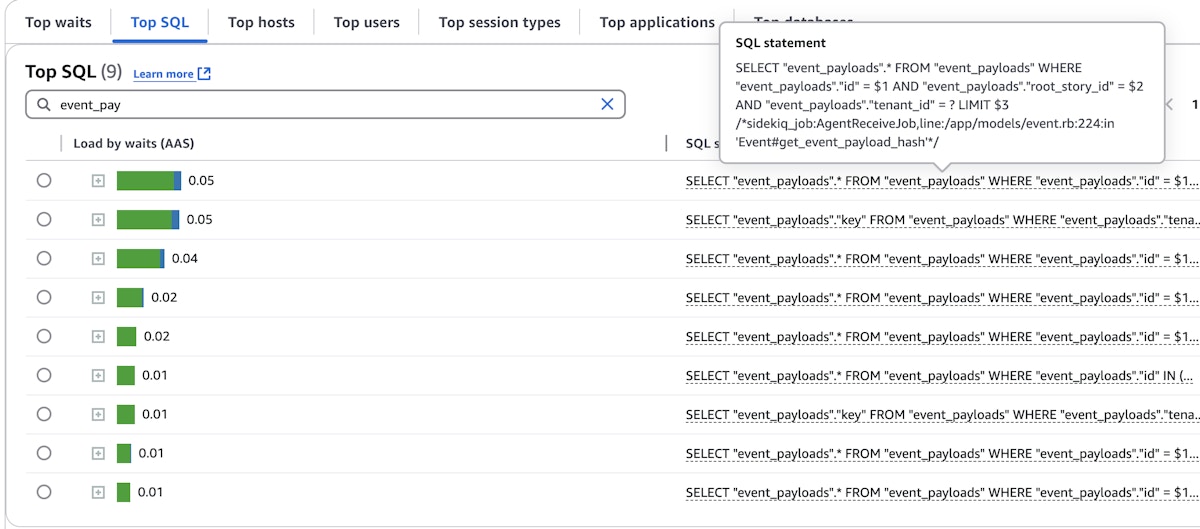Viewport: 1200px width, 529px height.
Task: Choose the radio button for the "id" IN query row
Action: click(44, 375)
